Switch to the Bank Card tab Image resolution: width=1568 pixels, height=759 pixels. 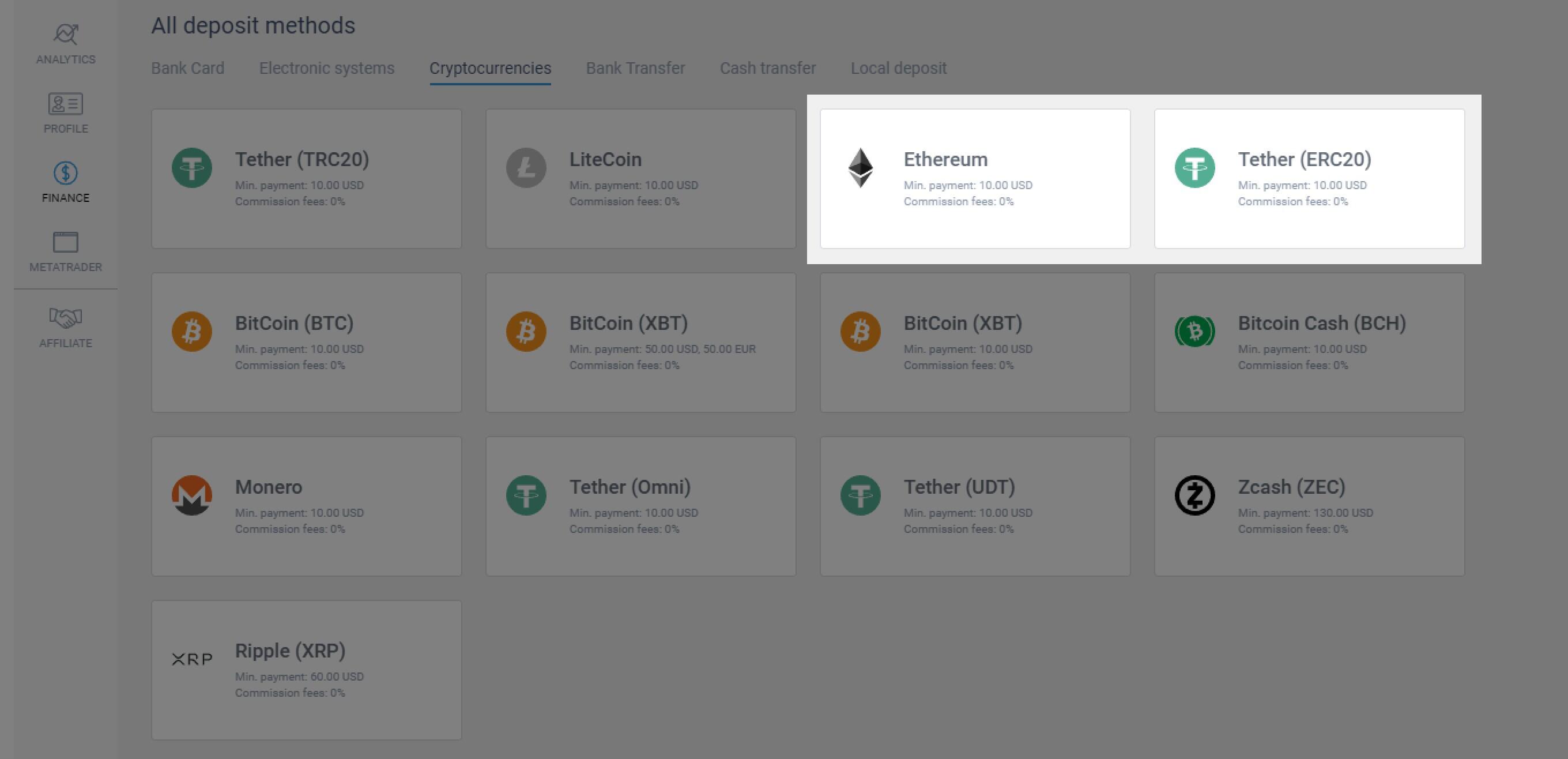pos(187,68)
